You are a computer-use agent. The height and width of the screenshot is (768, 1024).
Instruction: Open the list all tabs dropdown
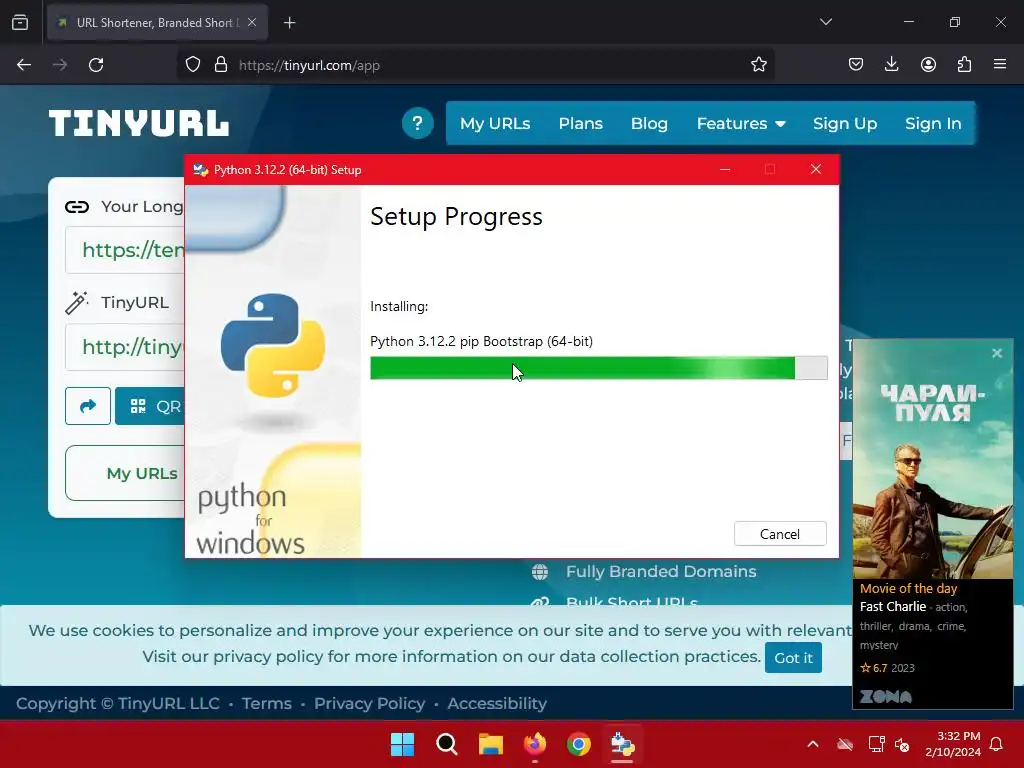(825, 22)
